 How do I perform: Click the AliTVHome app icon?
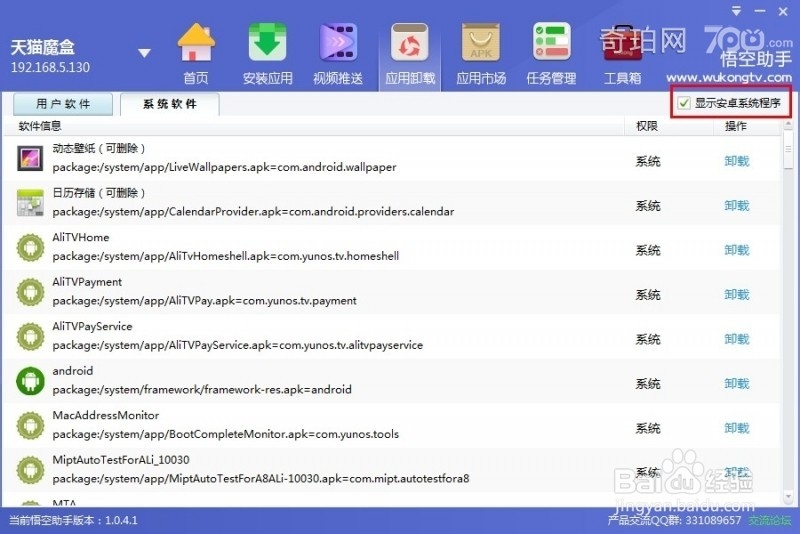pyautogui.click(x=30, y=247)
